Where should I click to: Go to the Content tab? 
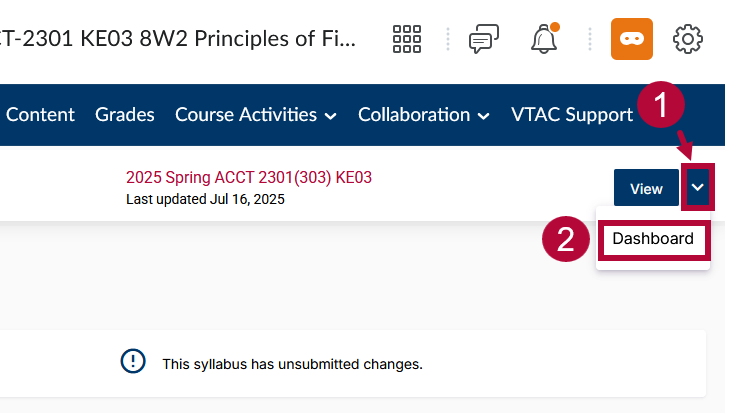[x=40, y=115]
